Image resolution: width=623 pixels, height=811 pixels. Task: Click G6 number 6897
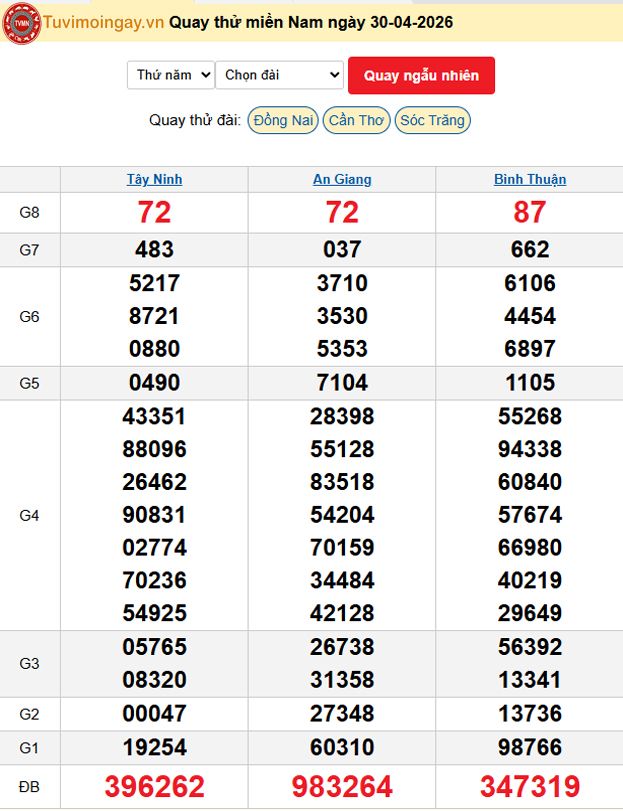530,349
